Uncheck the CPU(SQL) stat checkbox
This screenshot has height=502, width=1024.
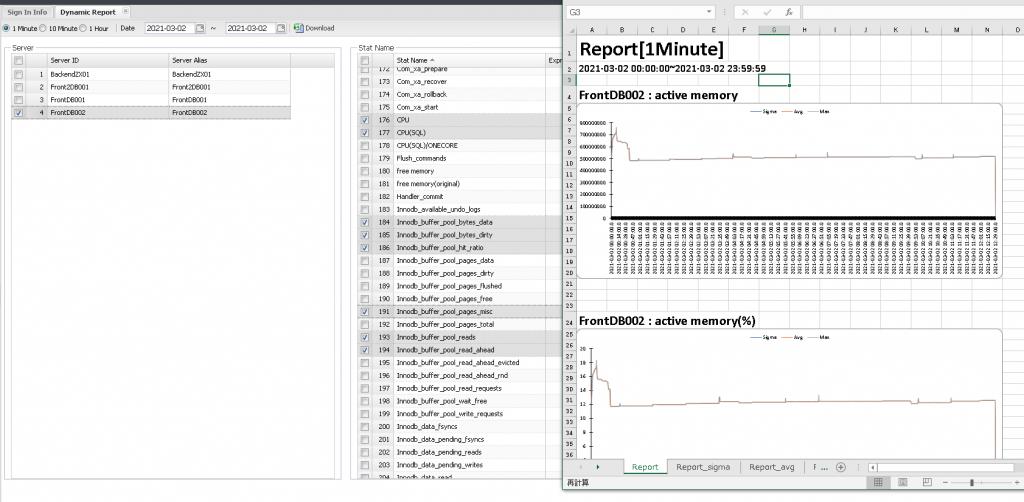(364, 133)
